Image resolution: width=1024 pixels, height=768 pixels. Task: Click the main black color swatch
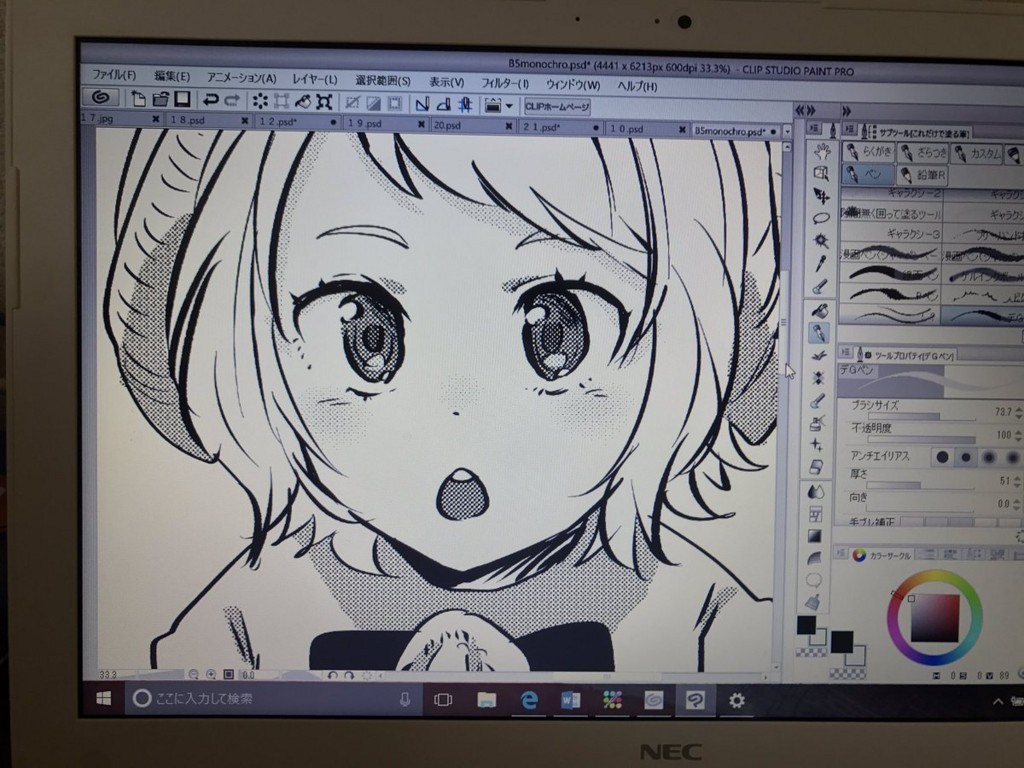point(807,625)
